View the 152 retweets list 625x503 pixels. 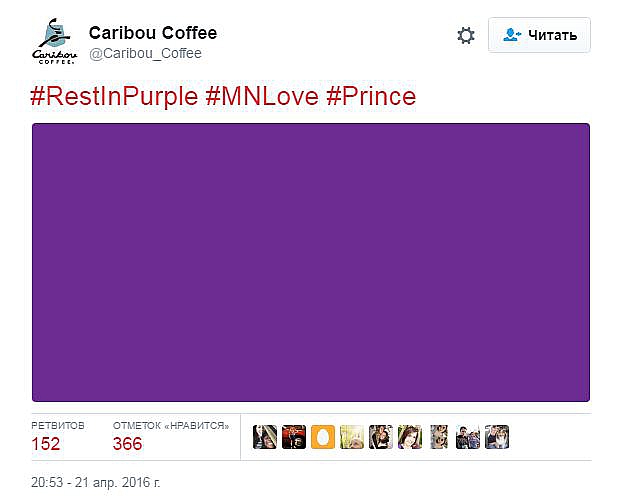click(46, 443)
